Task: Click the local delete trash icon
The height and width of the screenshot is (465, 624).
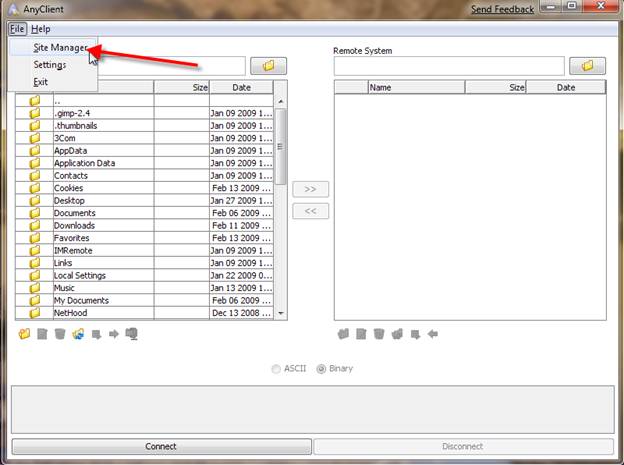Action: [60, 334]
